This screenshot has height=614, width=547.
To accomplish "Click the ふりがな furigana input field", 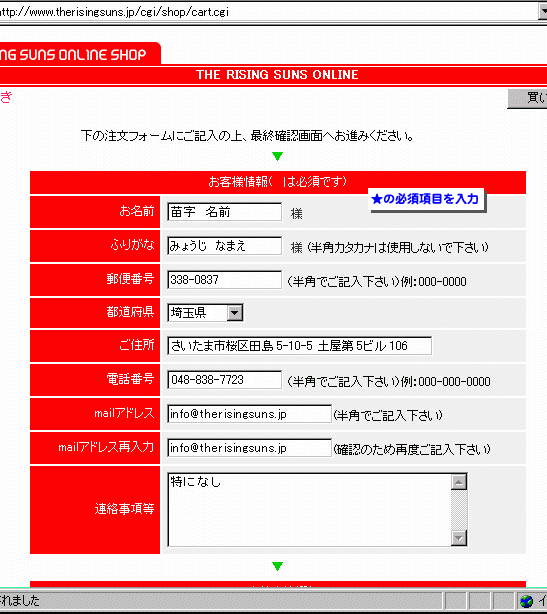I will 224,246.
